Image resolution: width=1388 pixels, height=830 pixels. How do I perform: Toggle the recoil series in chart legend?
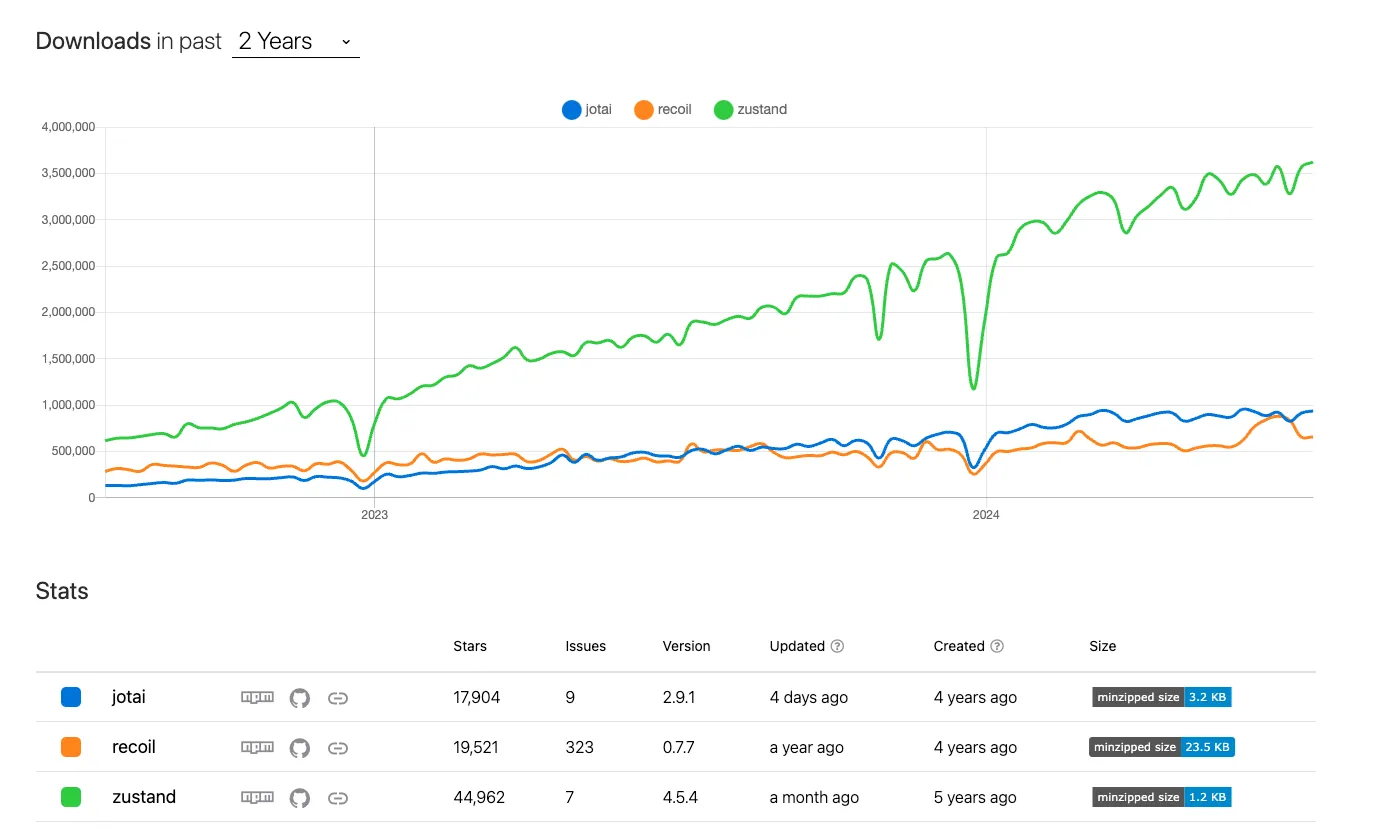(663, 110)
